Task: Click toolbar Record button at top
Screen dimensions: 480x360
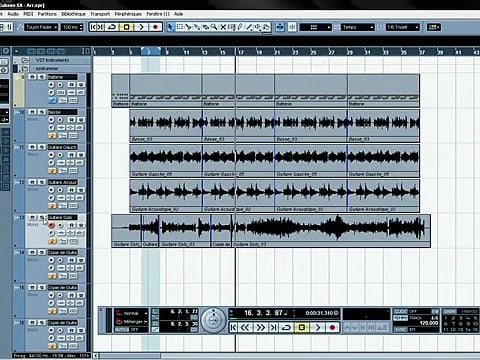Action: tap(155, 27)
